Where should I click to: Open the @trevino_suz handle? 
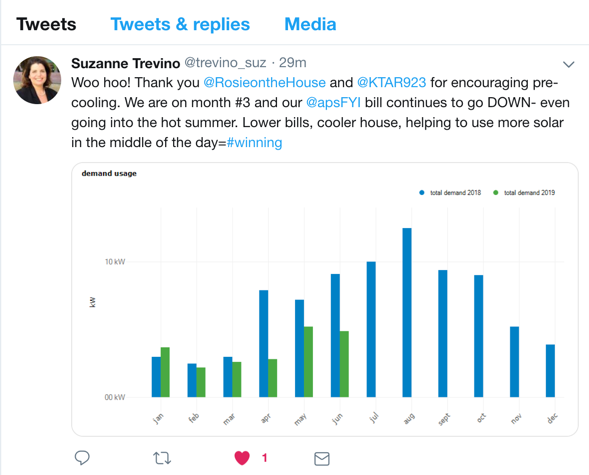point(225,63)
